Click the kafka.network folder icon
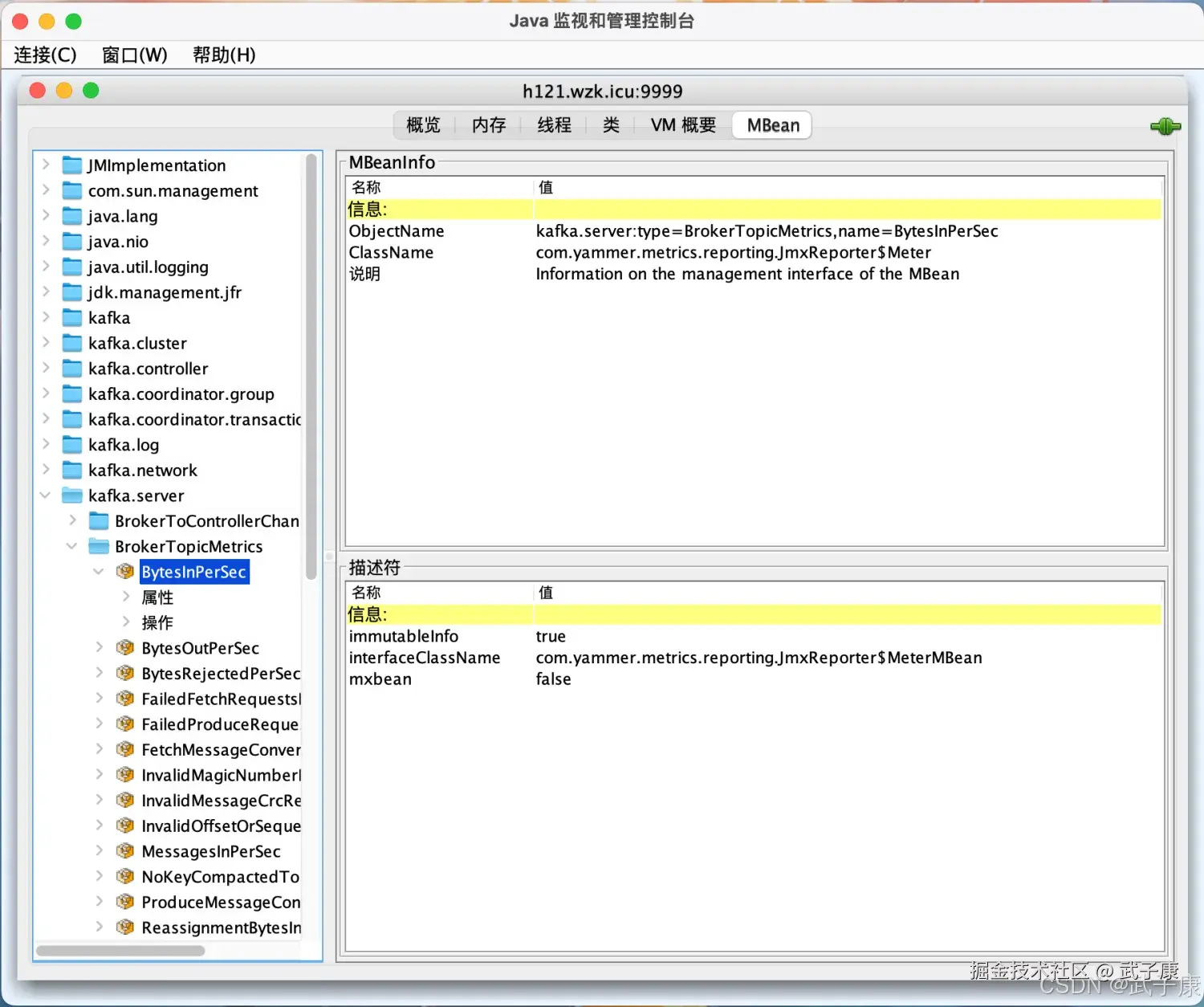 (x=72, y=471)
